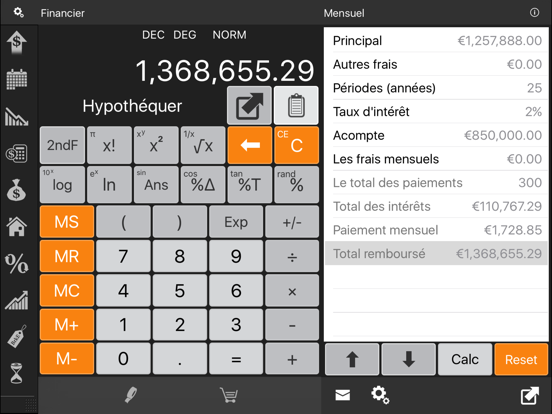Image resolution: width=552 pixels, height=414 pixels.
Task: Tap the log key
Action: click(x=62, y=184)
